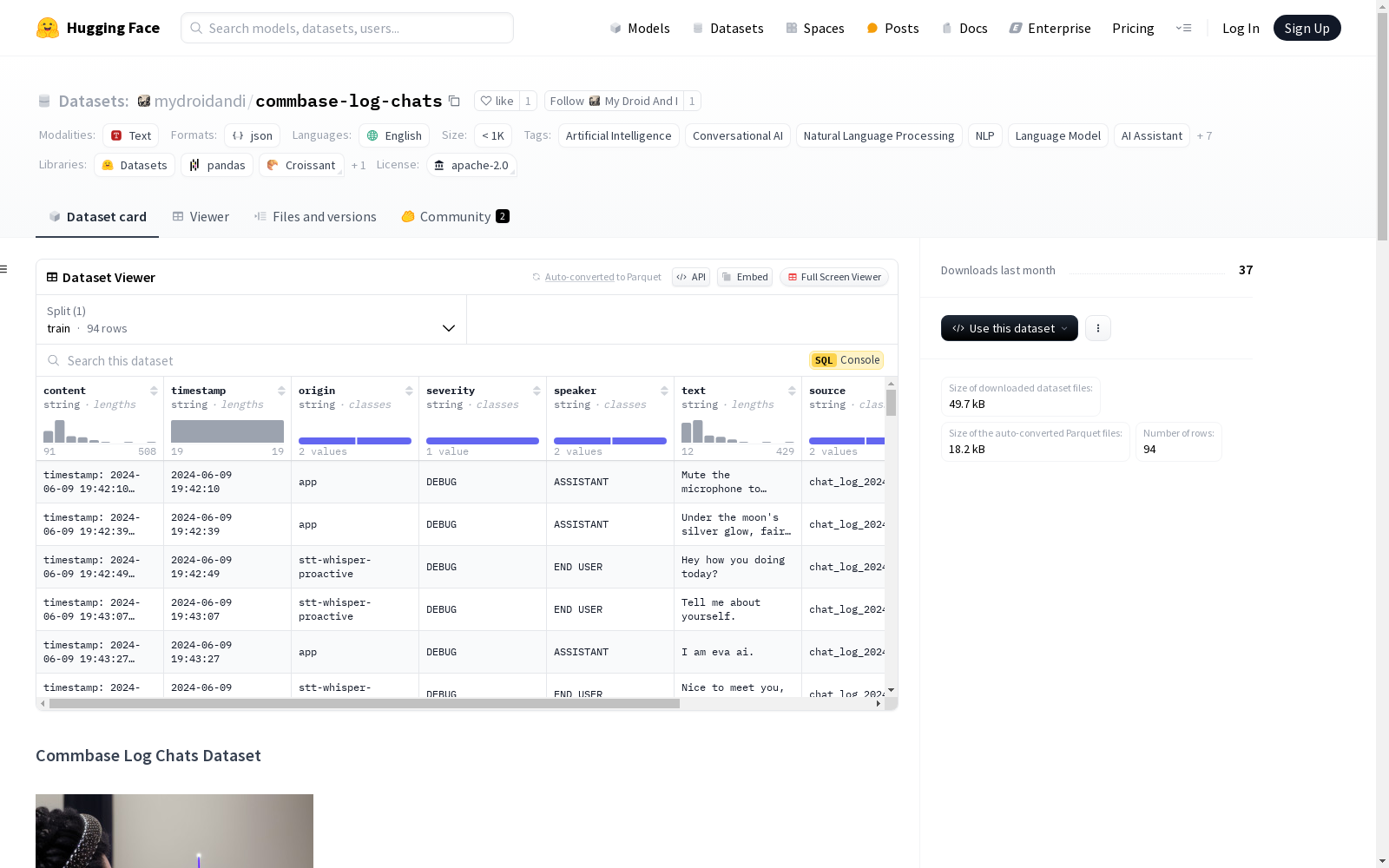Select the Dataset card tab
1389x868 pixels.
(x=97, y=216)
